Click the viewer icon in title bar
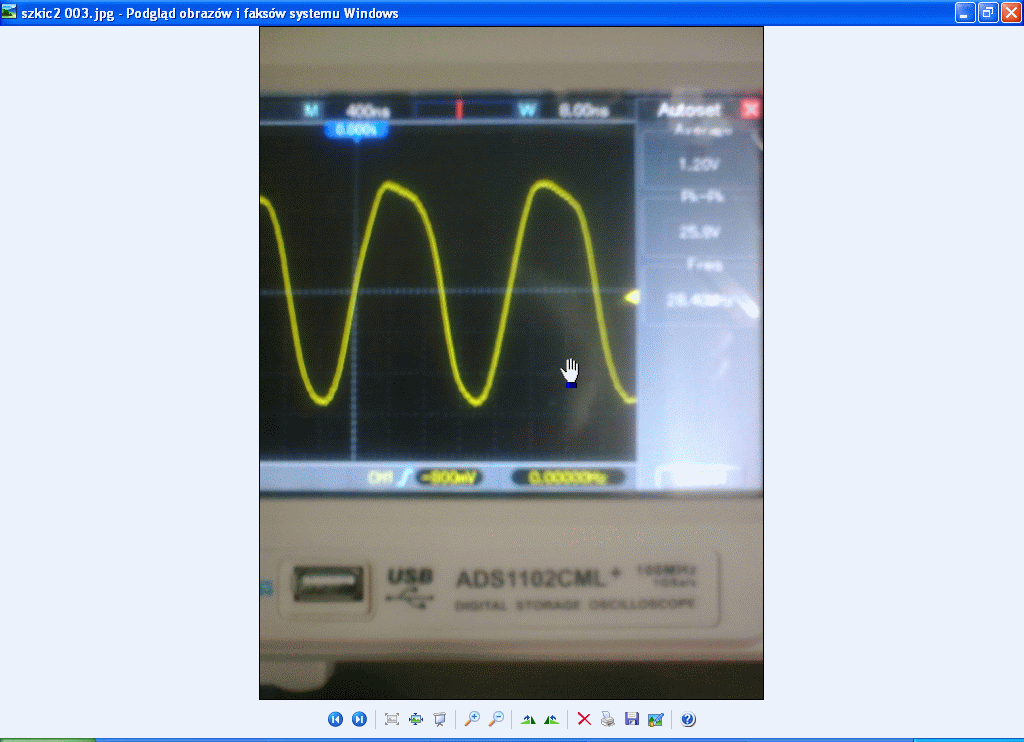 [10, 13]
